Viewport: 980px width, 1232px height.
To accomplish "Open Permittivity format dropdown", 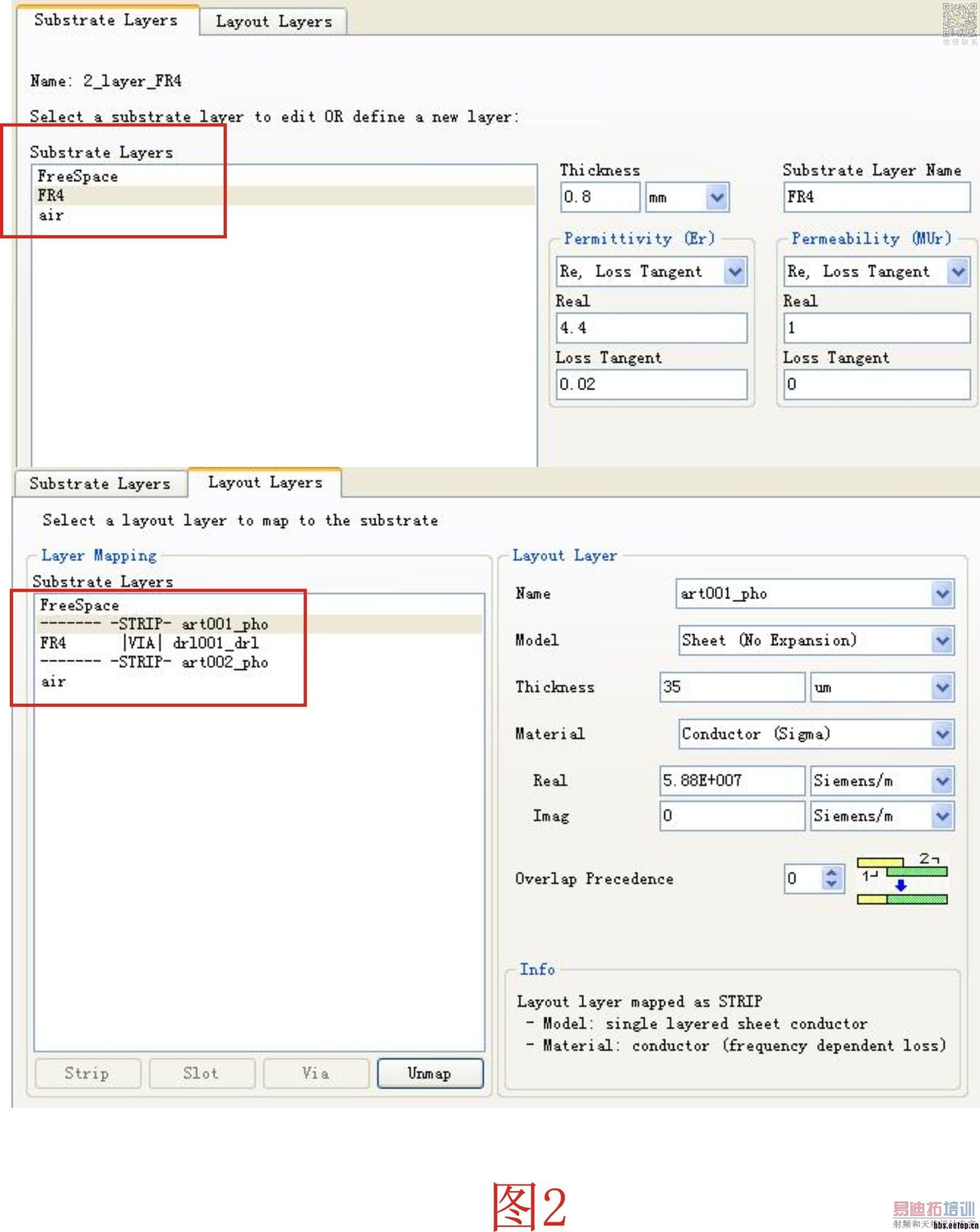I will click(734, 271).
